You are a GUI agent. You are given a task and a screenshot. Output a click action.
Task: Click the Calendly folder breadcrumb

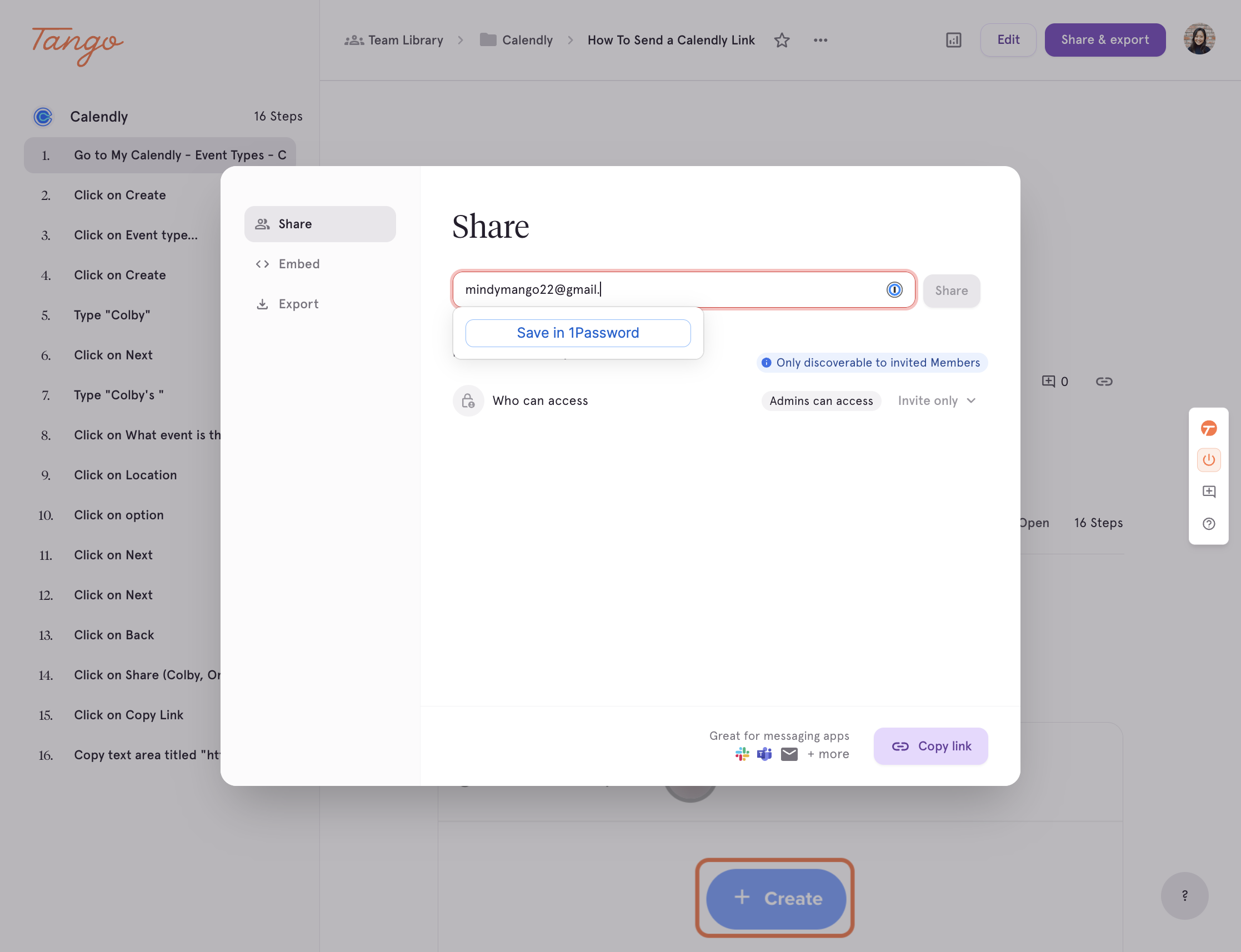point(516,40)
